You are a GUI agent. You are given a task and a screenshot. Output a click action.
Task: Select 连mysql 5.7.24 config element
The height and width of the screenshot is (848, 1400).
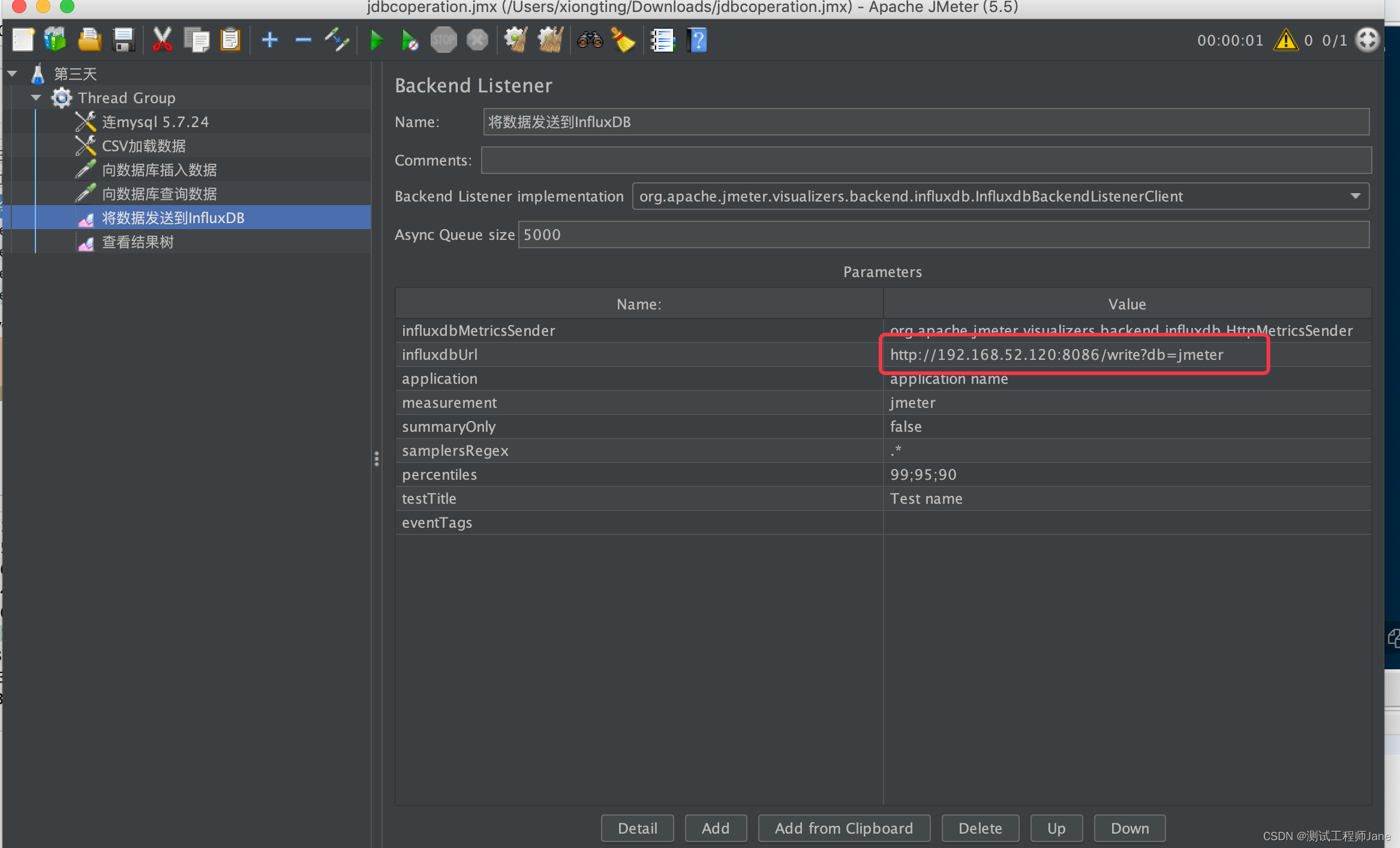(x=155, y=122)
